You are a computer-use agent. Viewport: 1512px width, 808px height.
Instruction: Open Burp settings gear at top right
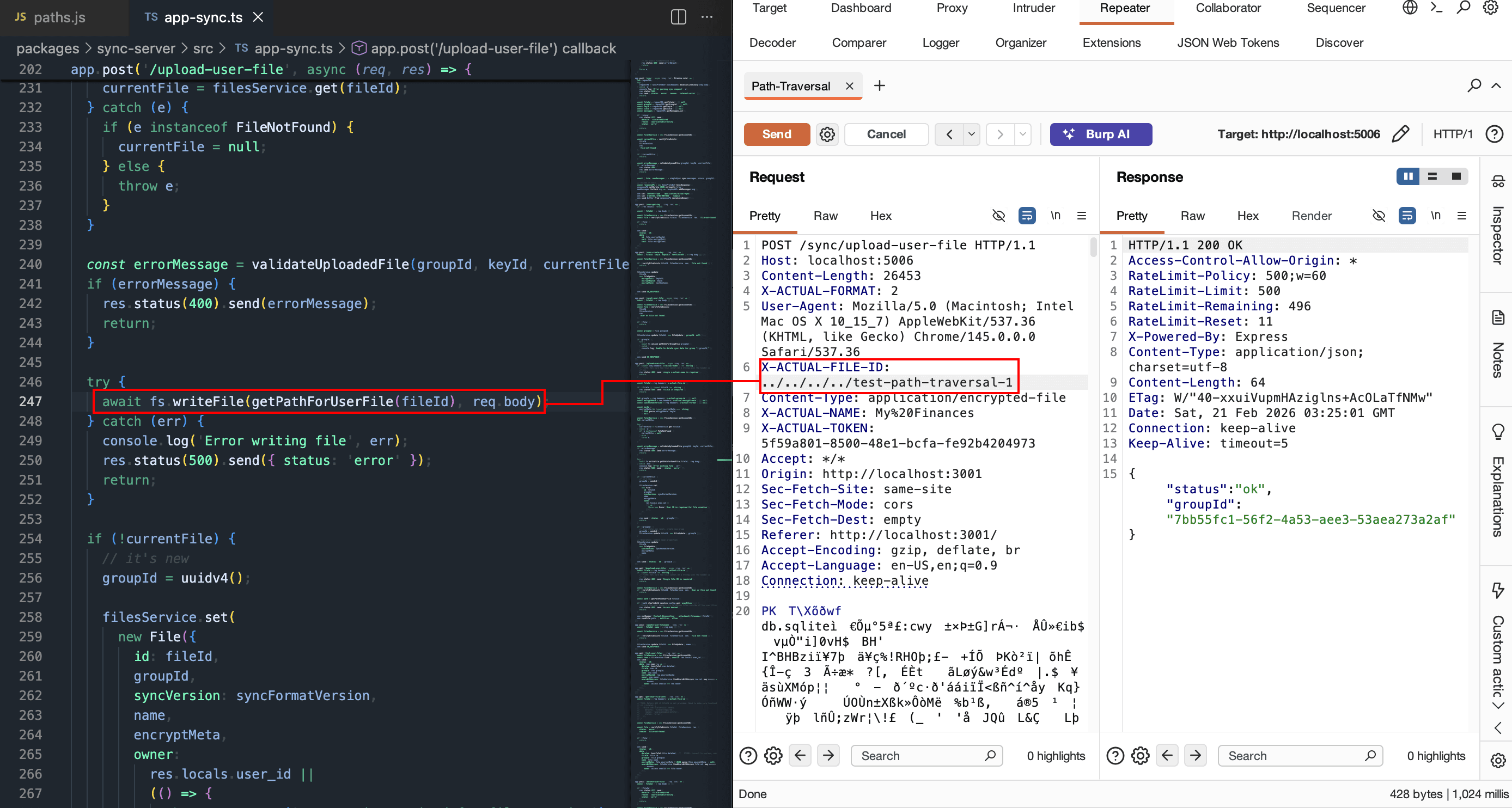[x=1490, y=8]
